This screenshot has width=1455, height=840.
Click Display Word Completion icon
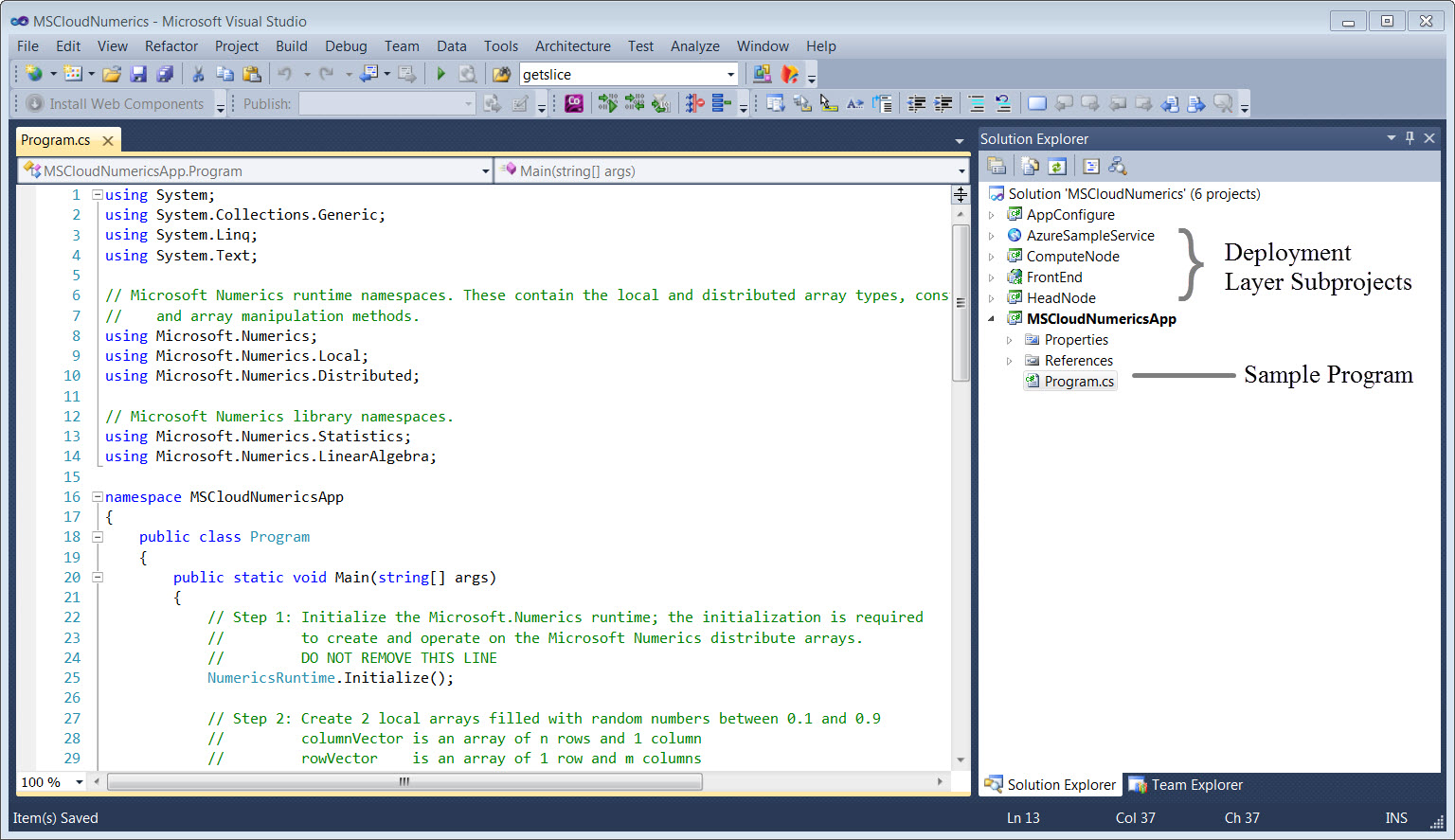click(x=855, y=103)
